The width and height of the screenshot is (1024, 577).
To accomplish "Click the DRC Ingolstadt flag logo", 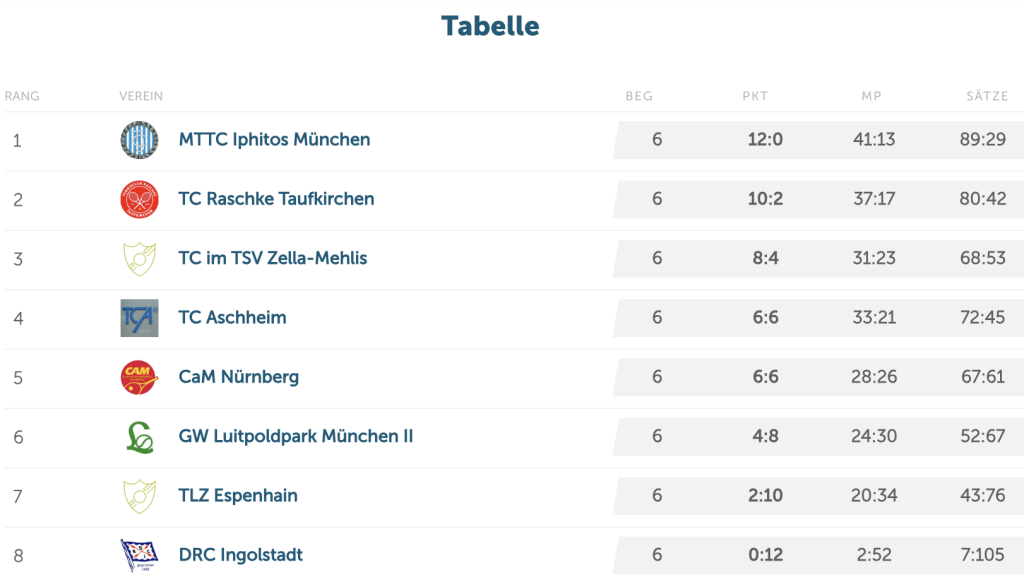I will (x=139, y=555).
